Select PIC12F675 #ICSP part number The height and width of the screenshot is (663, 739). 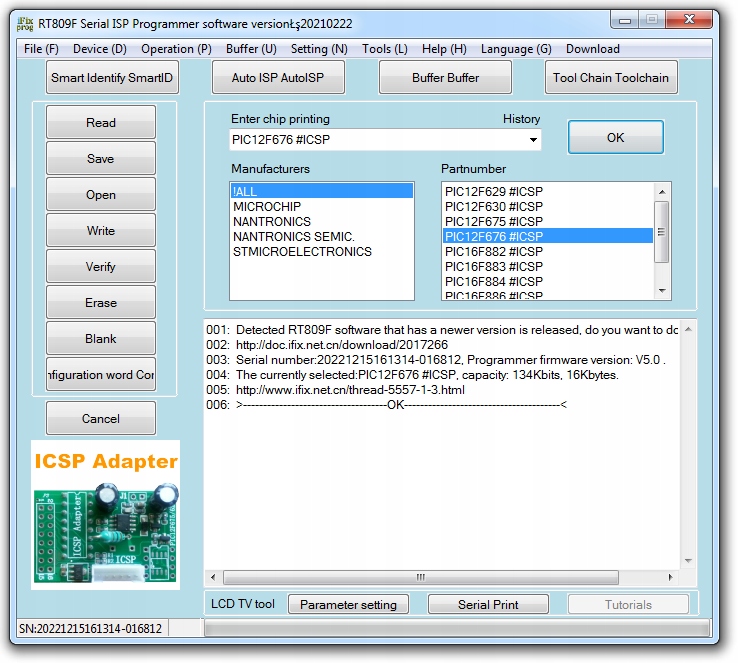pos(548,221)
